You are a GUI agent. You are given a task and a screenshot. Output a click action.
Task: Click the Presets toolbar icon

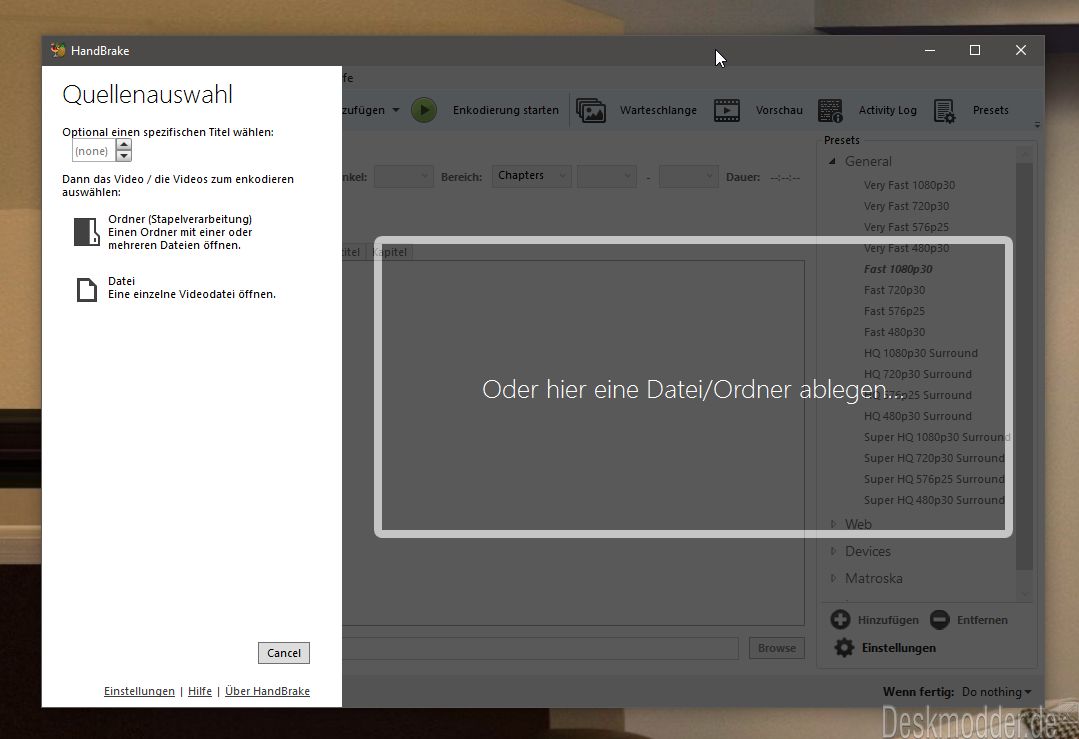[x=944, y=111]
